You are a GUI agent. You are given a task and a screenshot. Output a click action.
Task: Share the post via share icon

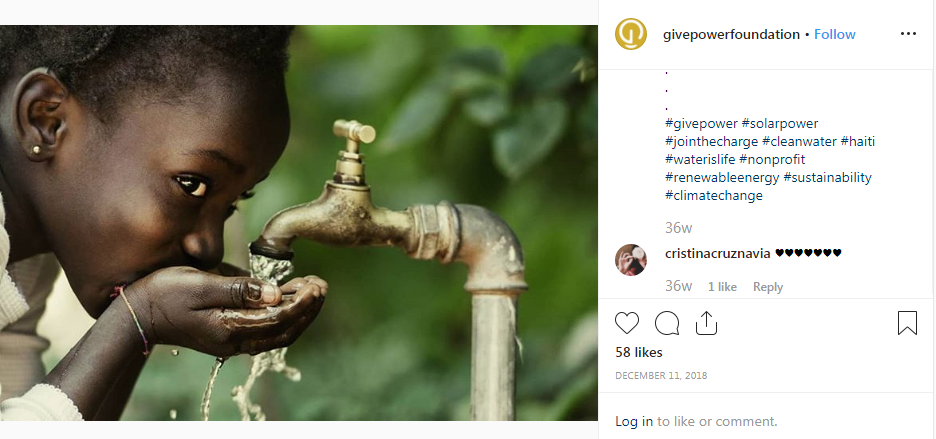coord(706,323)
